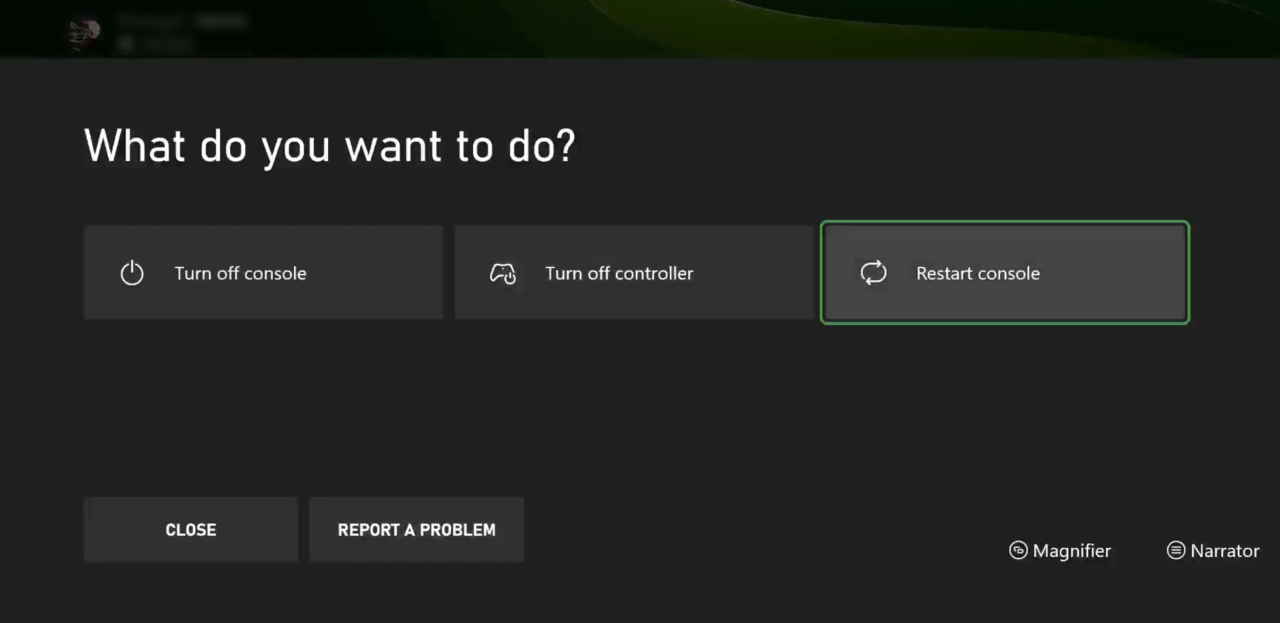The width and height of the screenshot is (1280, 623).
Task: Turn on the Magnifier feature
Action: coord(1059,550)
